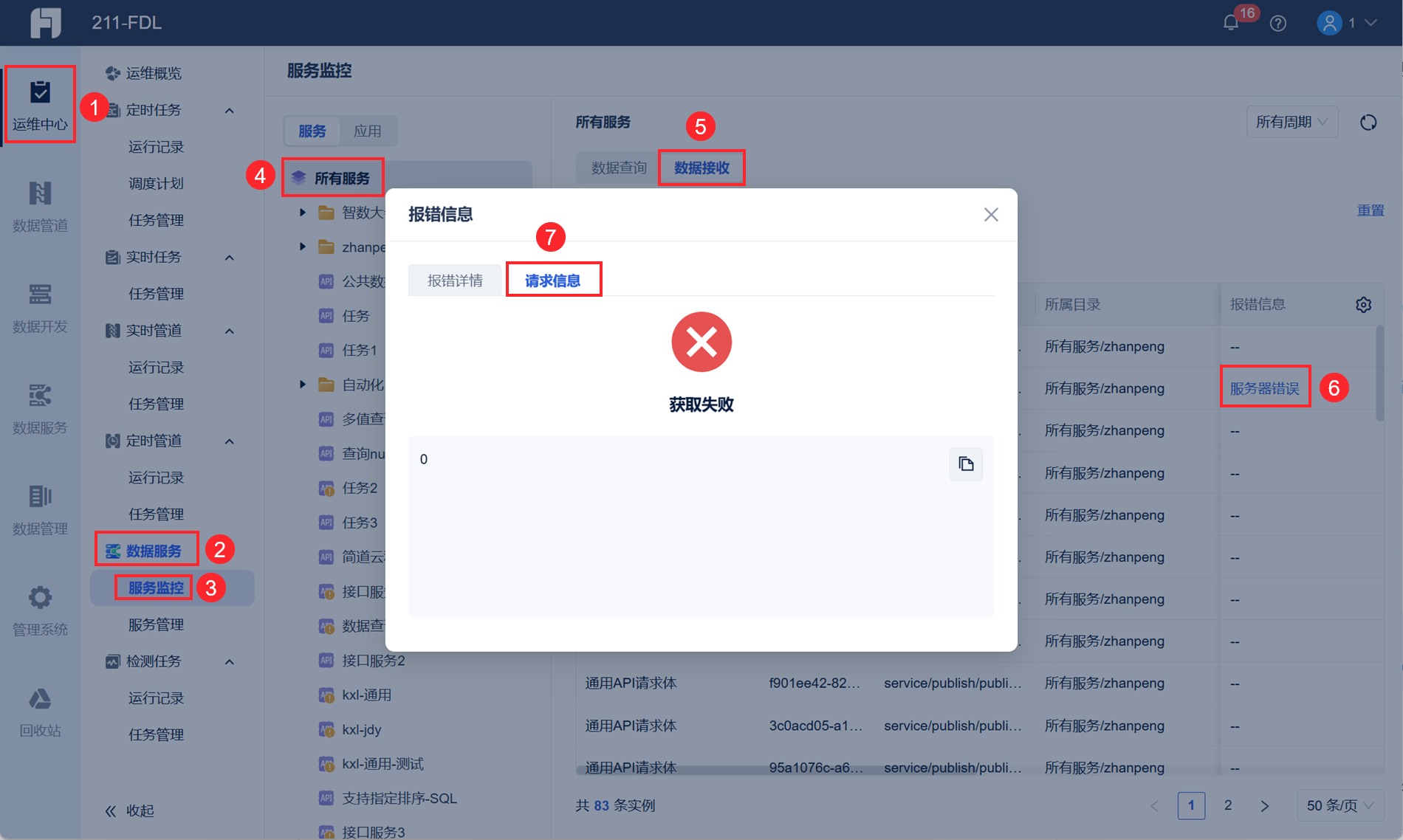Click the 接口服务2 API icon
This screenshot has height=840, width=1403.
[x=326, y=660]
